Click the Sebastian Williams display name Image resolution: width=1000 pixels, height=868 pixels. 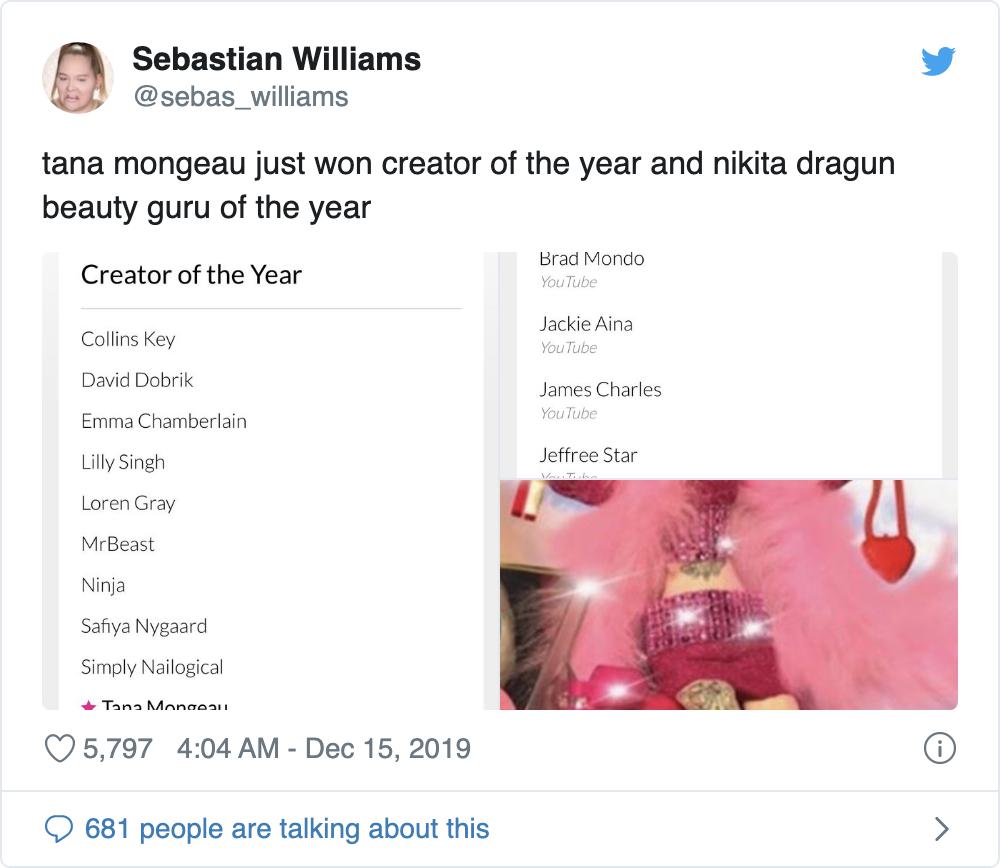coord(276,59)
